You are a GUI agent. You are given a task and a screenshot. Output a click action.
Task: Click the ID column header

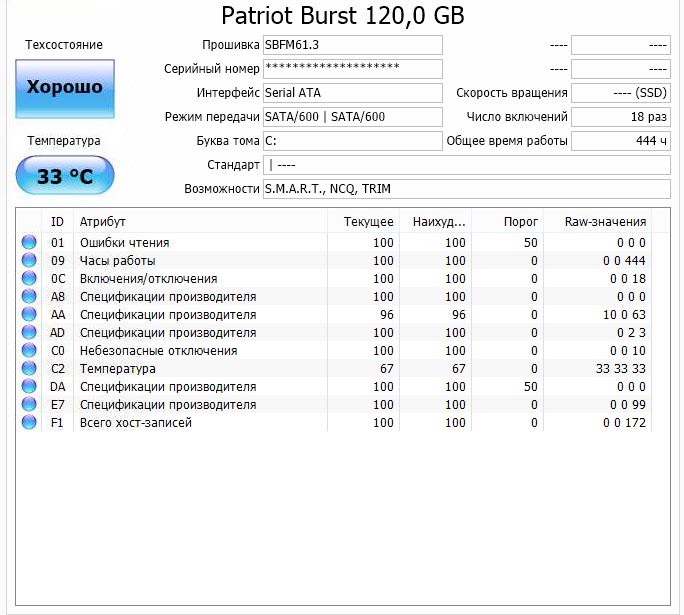coord(57,222)
